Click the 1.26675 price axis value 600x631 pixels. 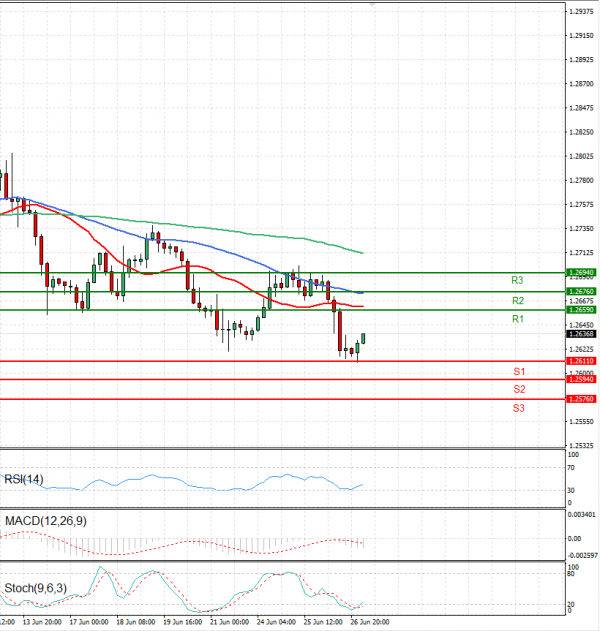click(581, 301)
